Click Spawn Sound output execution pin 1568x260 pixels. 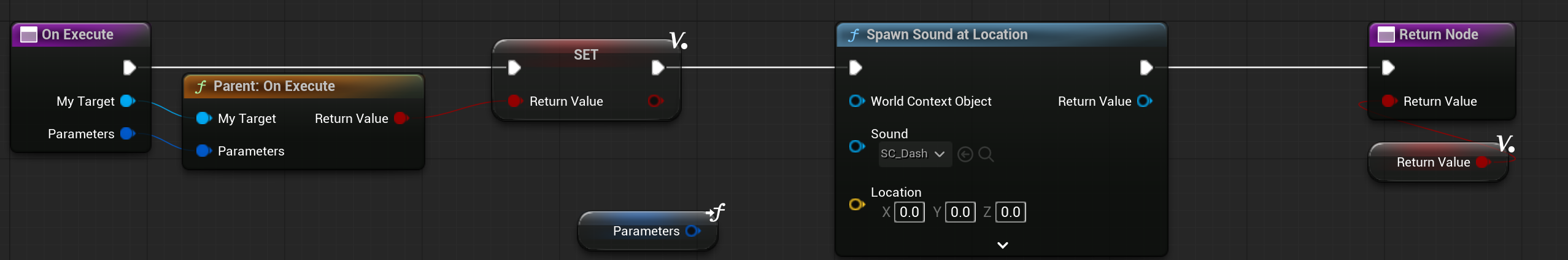[1146, 68]
